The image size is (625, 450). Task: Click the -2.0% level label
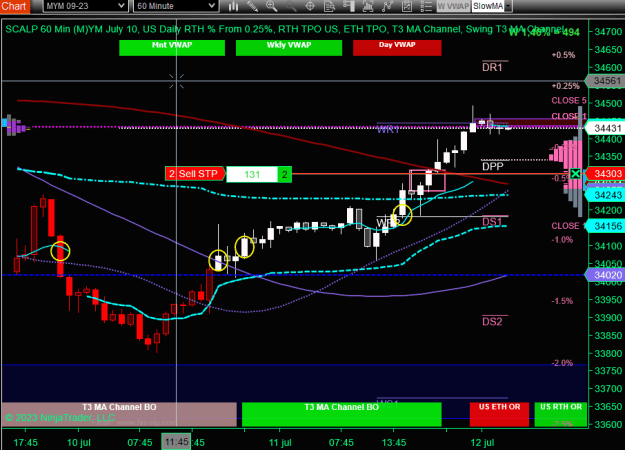pyautogui.click(x=562, y=363)
